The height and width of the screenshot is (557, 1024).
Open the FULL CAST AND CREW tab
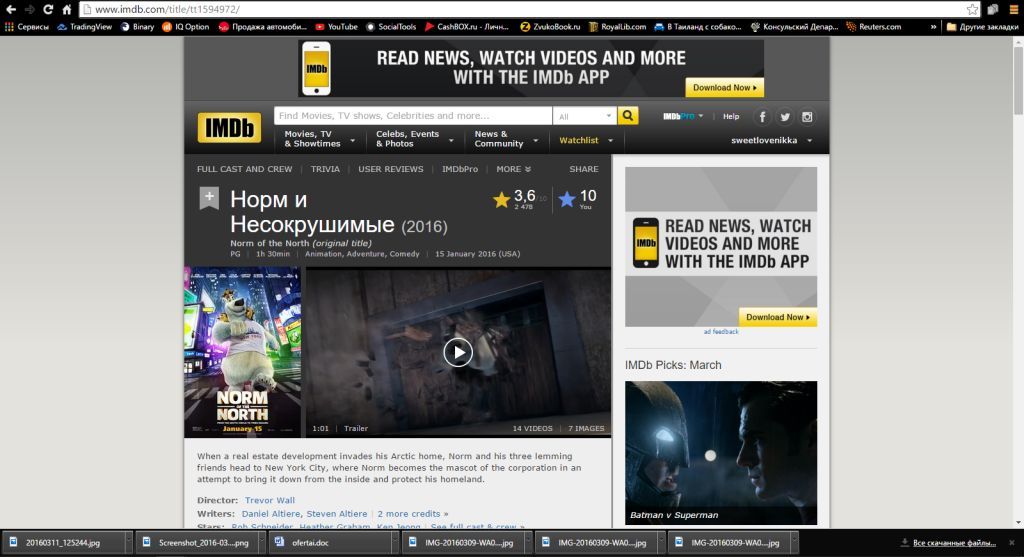(x=244, y=169)
